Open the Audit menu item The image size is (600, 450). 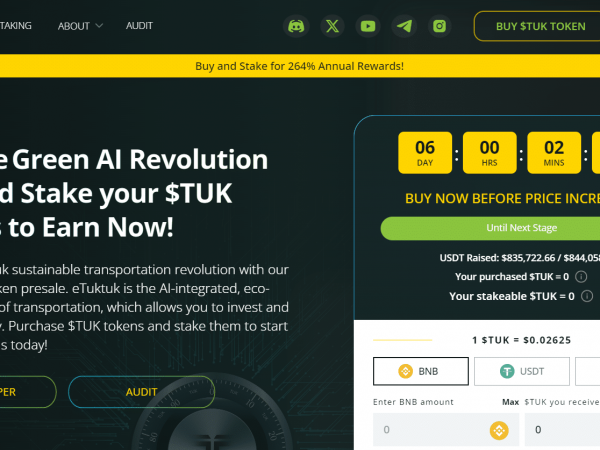coord(139,26)
